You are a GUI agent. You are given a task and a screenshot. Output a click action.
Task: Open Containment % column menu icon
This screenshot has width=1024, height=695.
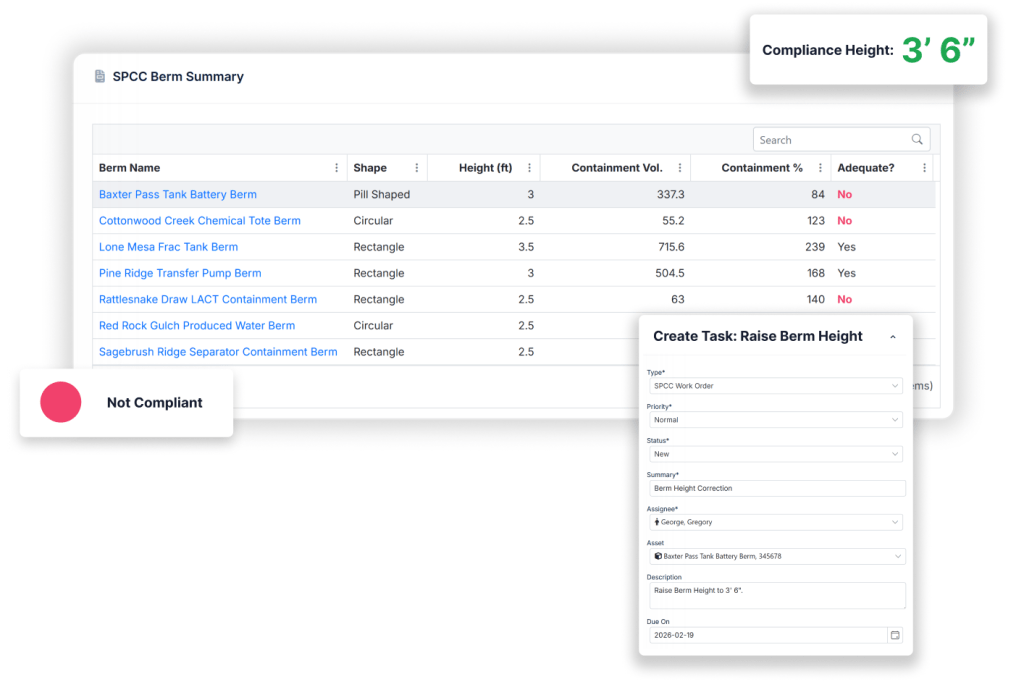coord(820,168)
